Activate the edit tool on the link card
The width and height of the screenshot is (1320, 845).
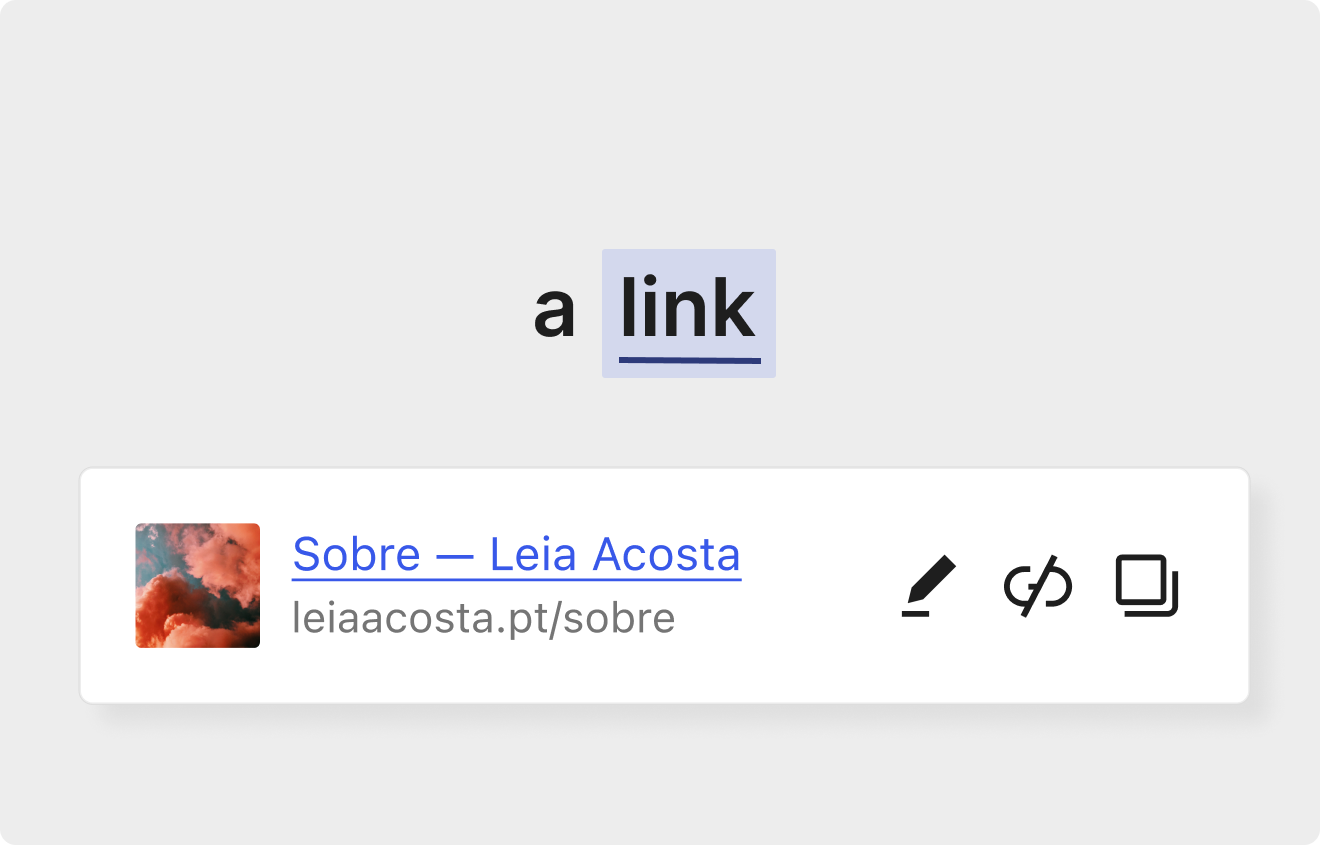pos(931,585)
